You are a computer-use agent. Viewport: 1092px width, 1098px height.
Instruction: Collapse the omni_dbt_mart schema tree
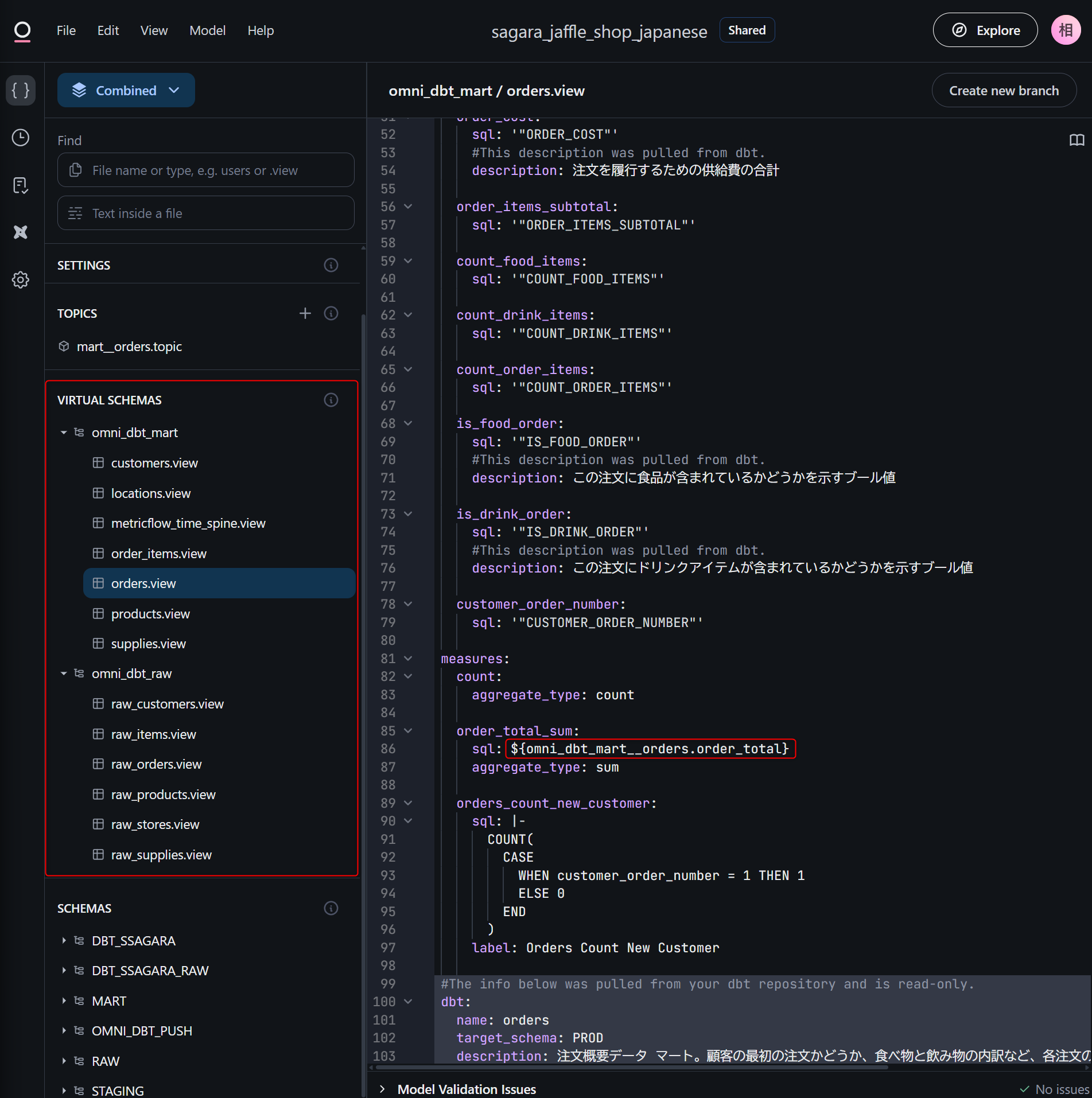(x=64, y=433)
